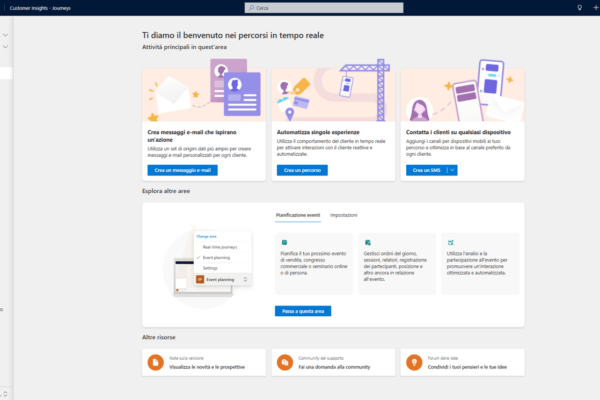This screenshot has width=600, height=400.
Task: Click the agenda icon on the second event-planning card
Action: 368,242
